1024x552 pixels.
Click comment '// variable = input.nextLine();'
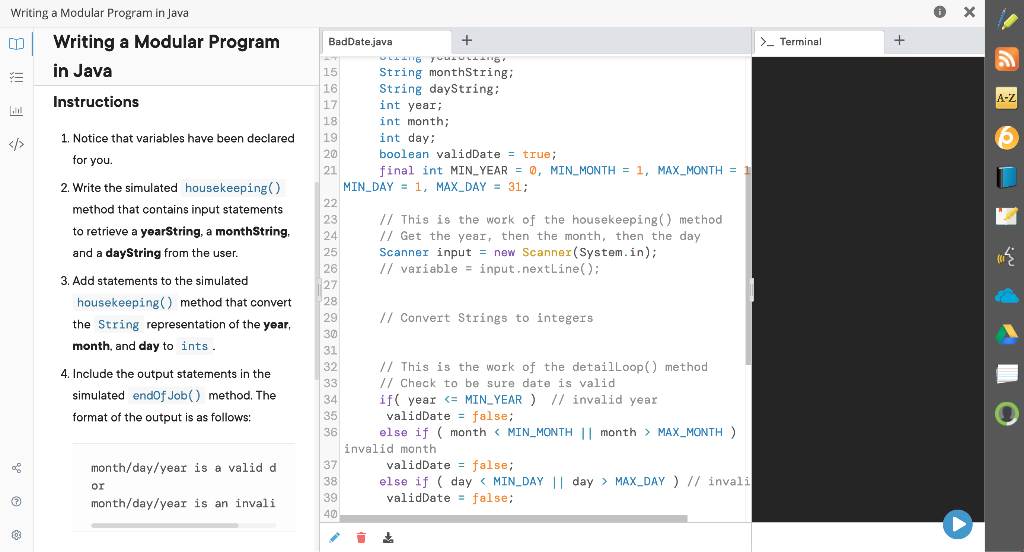pyautogui.click(x=489, y=268)
